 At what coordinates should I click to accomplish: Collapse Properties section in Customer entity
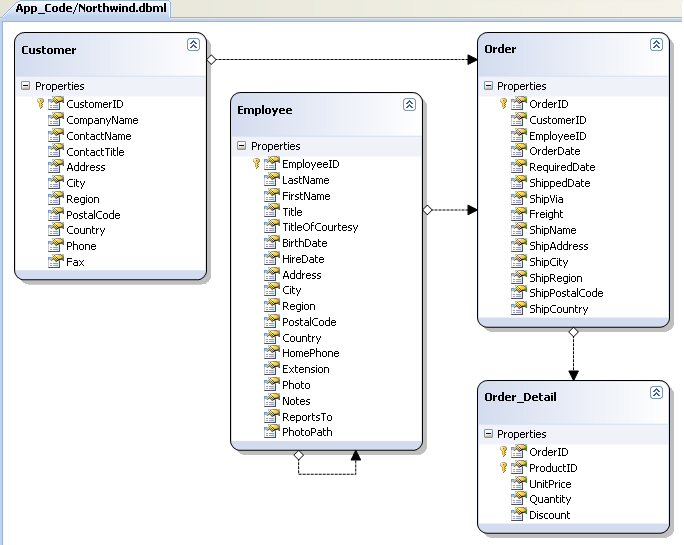pos(25,87)
